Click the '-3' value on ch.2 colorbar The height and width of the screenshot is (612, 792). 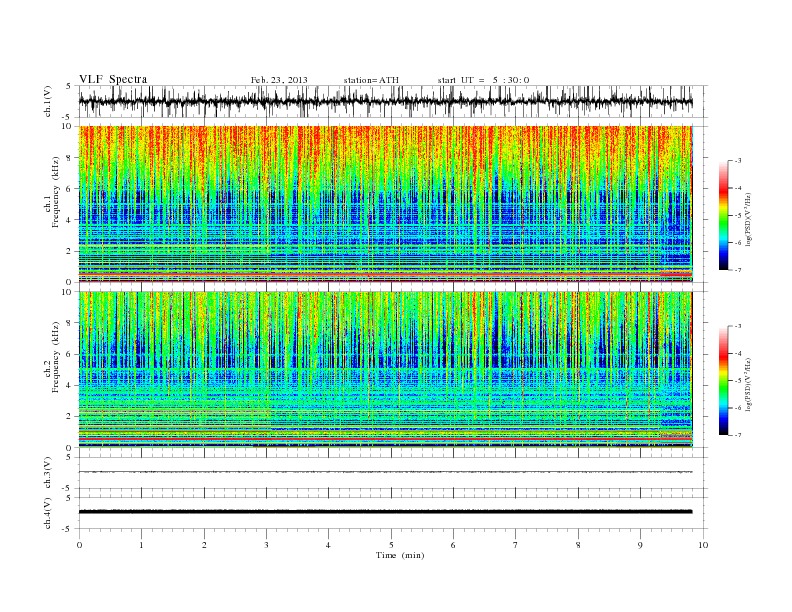(x=738, y=326)
